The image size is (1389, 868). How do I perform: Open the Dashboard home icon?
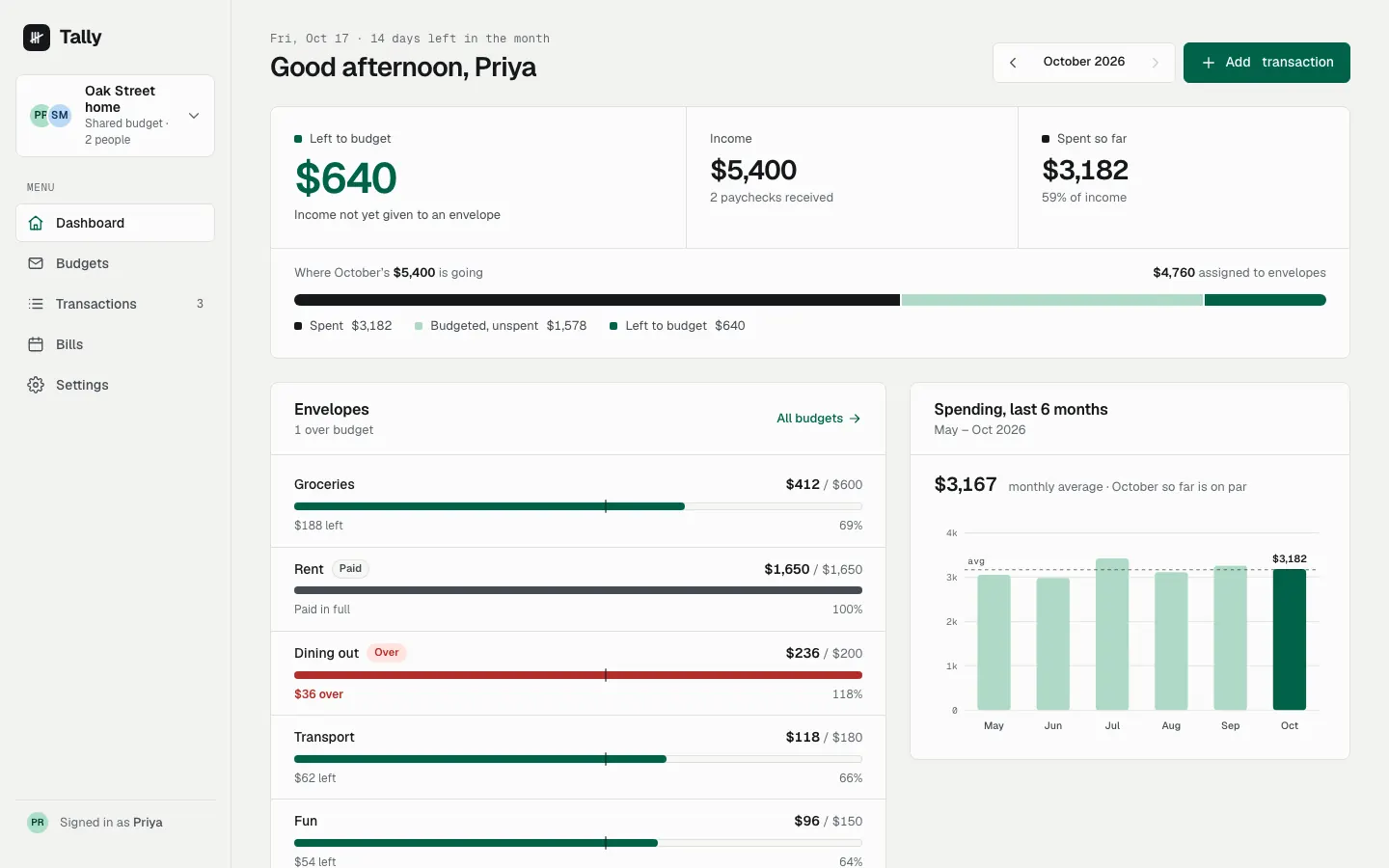pyautogui.click(x=36, y=223)
